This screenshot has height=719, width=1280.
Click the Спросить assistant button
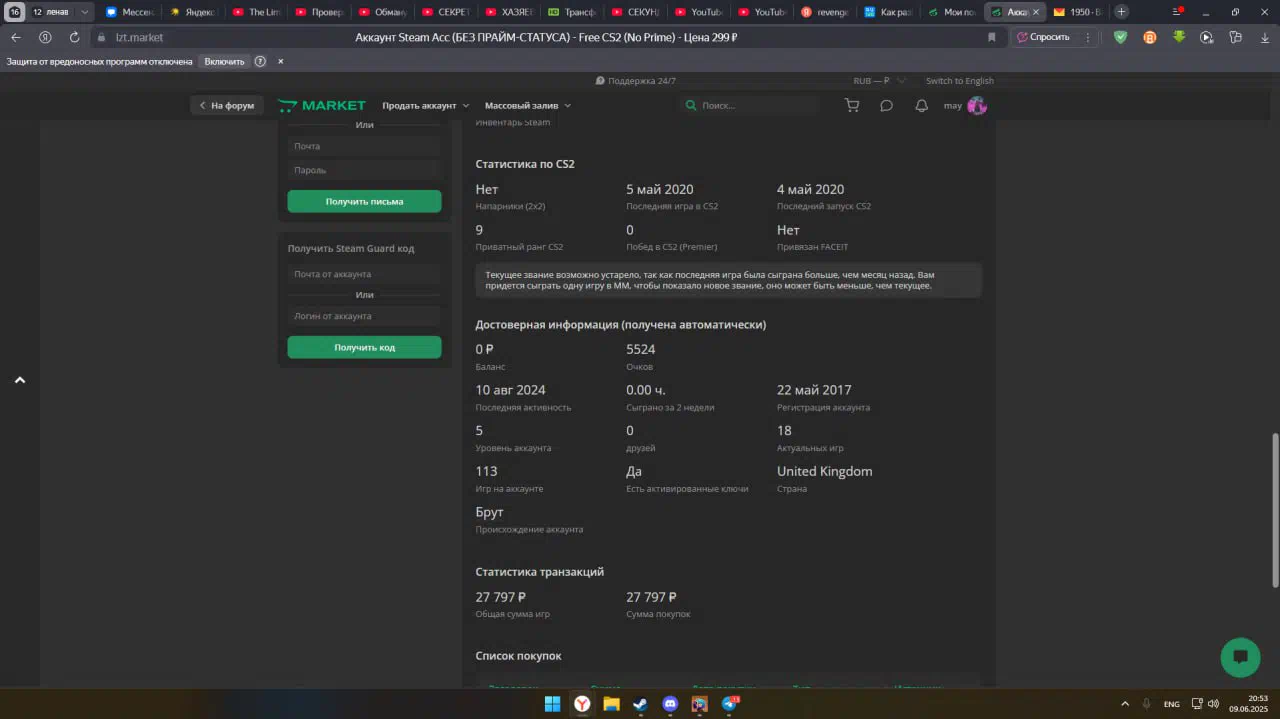coord(1043,37)
